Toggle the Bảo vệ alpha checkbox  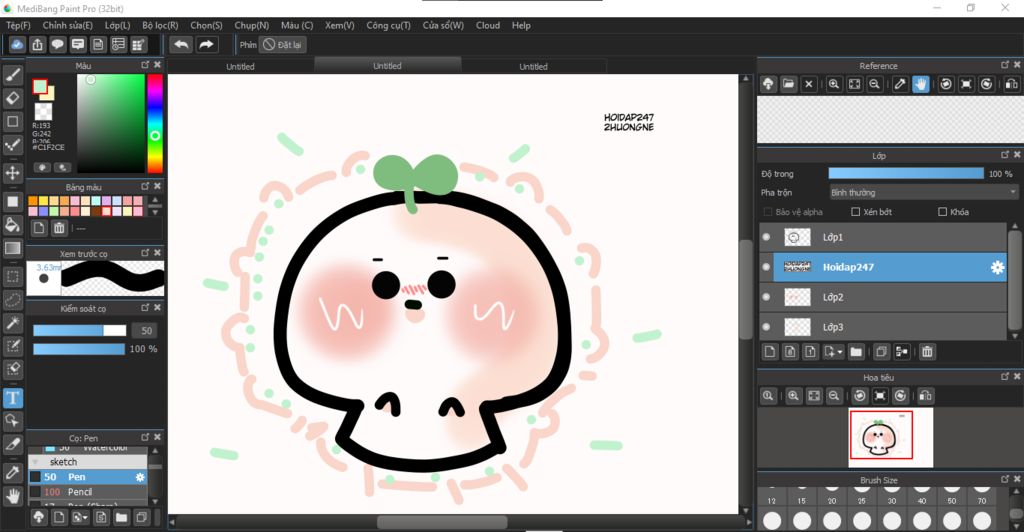click(x=768, y=211)
